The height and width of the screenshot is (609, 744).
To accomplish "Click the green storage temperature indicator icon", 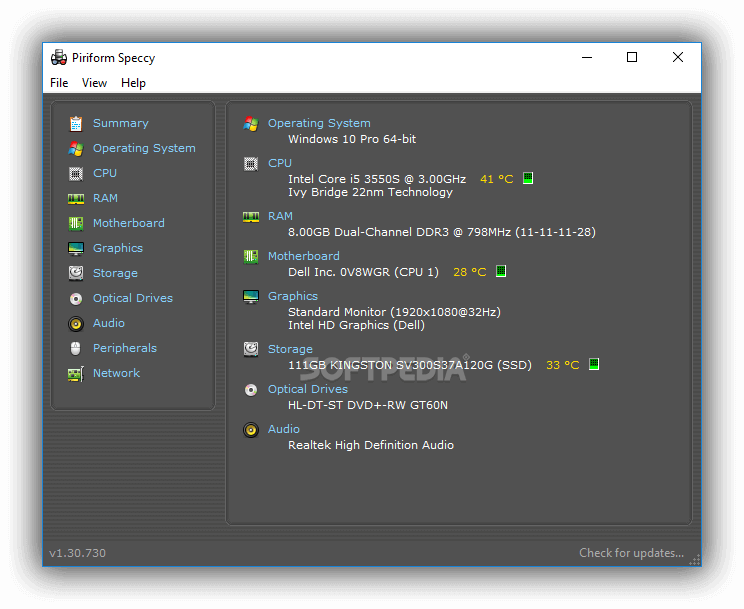I will point(594,364).
